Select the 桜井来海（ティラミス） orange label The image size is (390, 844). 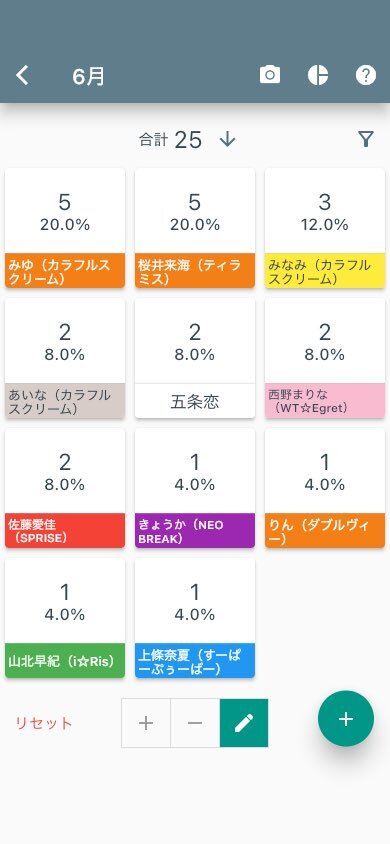point(195,271)
